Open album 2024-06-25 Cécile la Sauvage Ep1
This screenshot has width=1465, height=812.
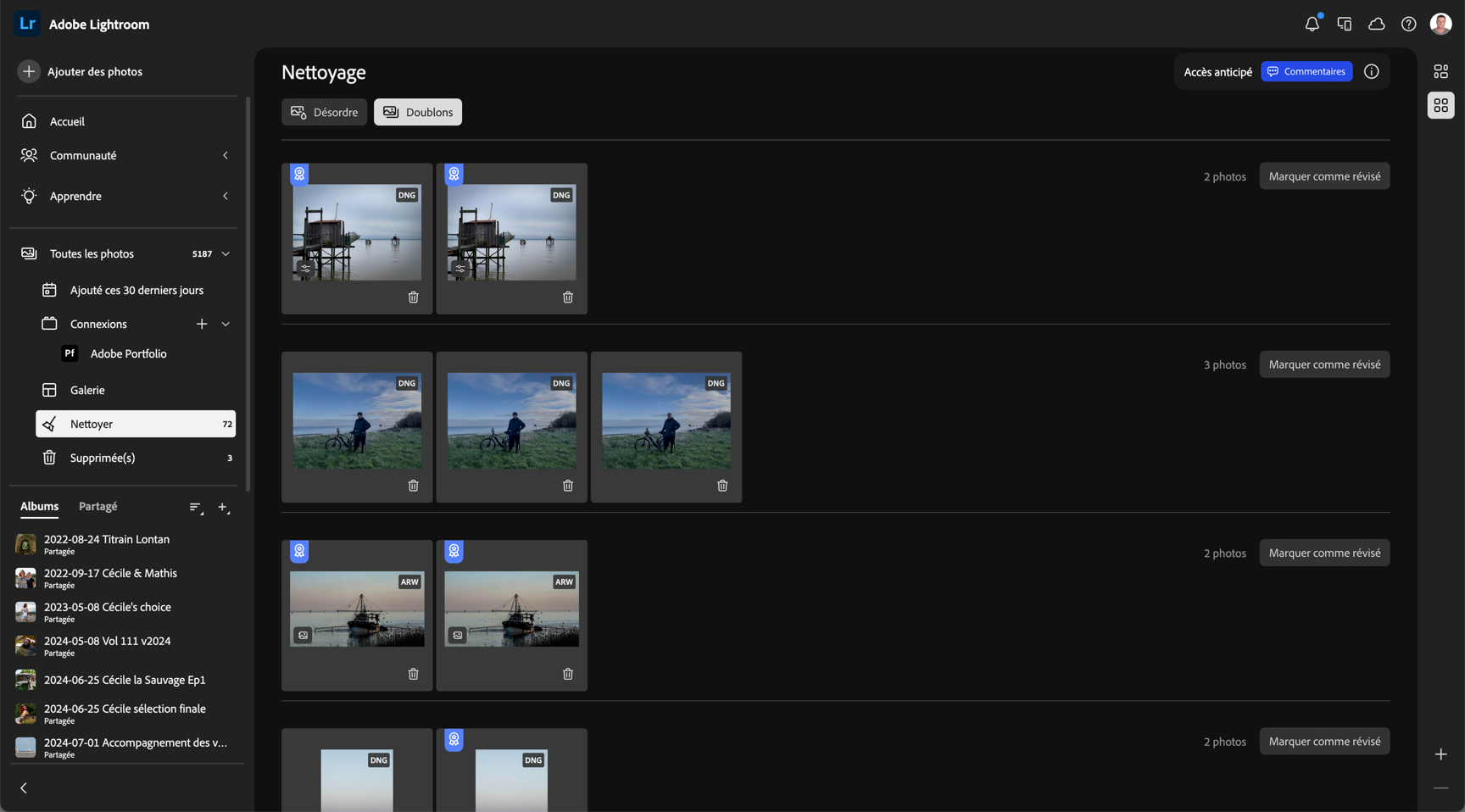click(125, 680)
